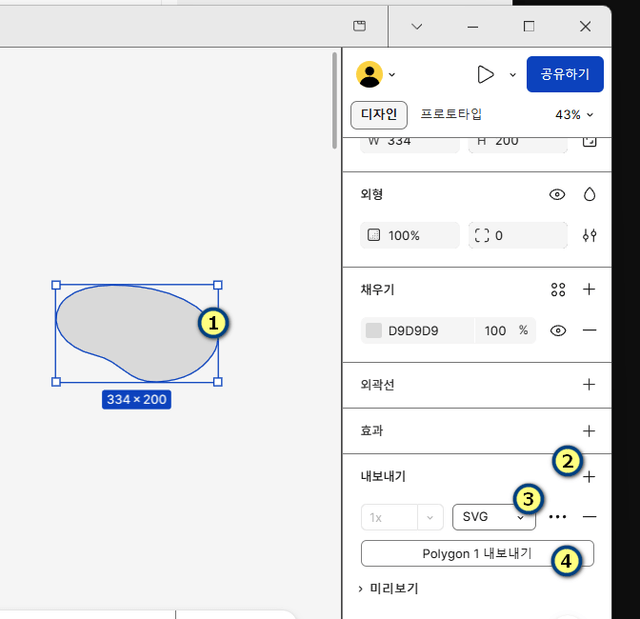Click the Polygon 1 내보내기 button
Image resolution: width=640 pixels, height=619 pixels.
pos(477,553)
